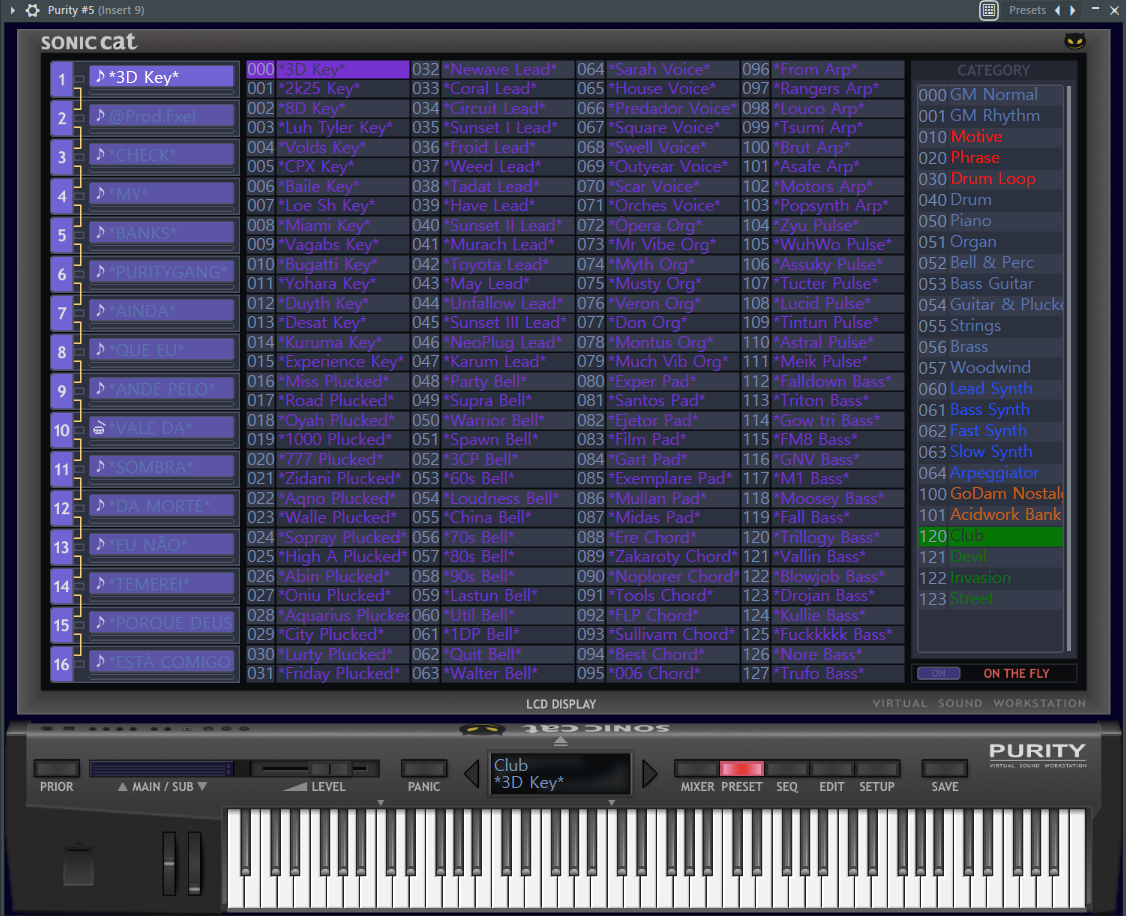This screenshot has height=916, width=1126.
Task: Select preset 048 *Party Bell*
Action: [x=493, y=381]
